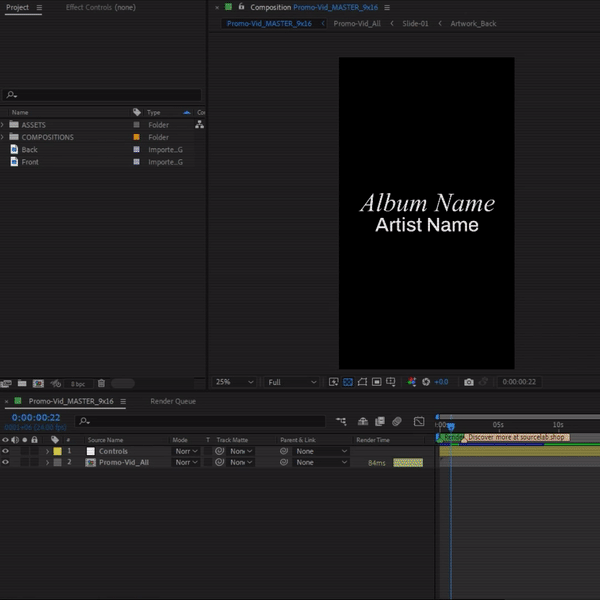Take a snapshot with the camera icon
The width and height of the screenshot is (600, 600).
469,382
